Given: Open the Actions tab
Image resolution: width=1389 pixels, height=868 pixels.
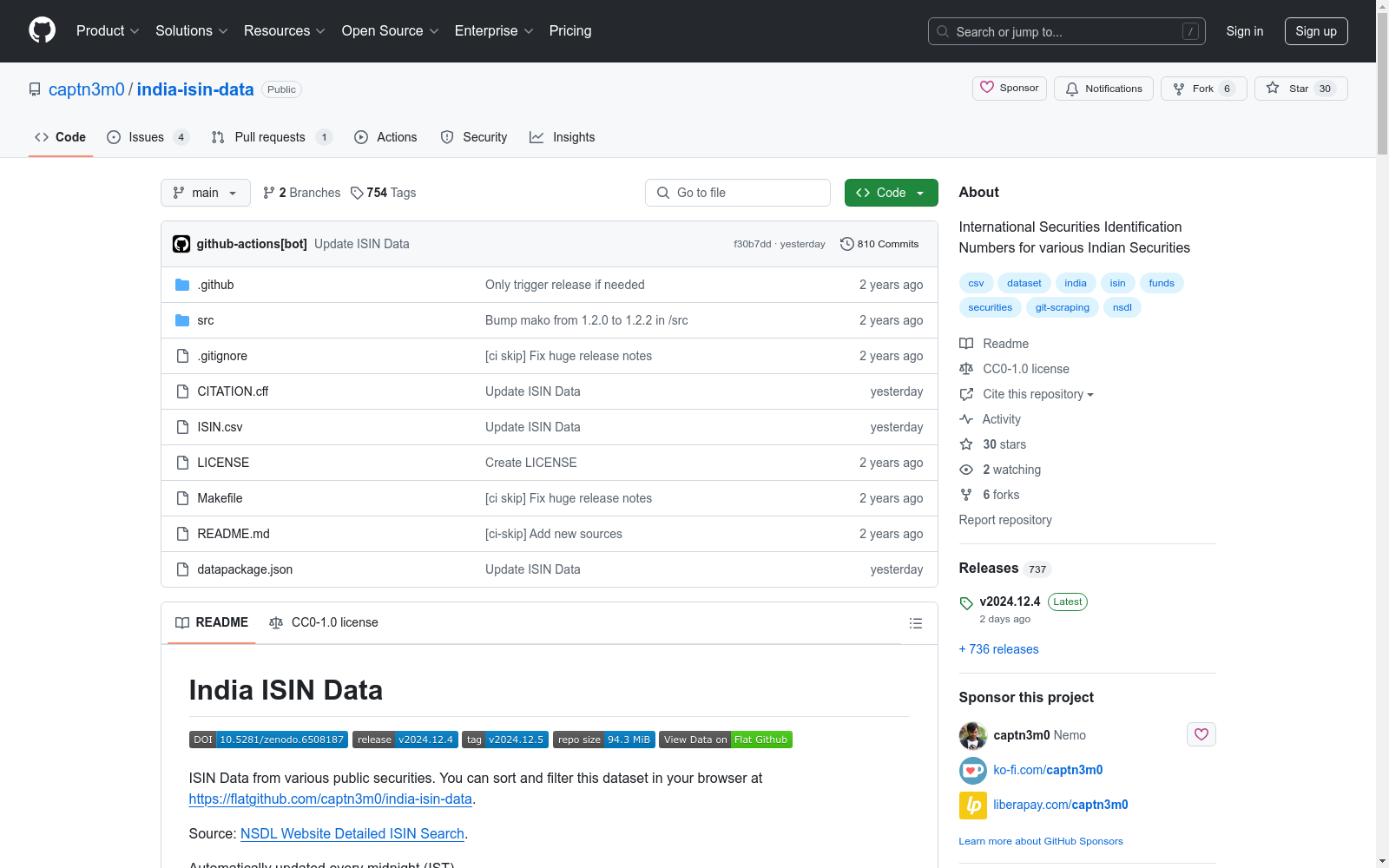Looking at the screenshot, I should [x=385, y=137].
